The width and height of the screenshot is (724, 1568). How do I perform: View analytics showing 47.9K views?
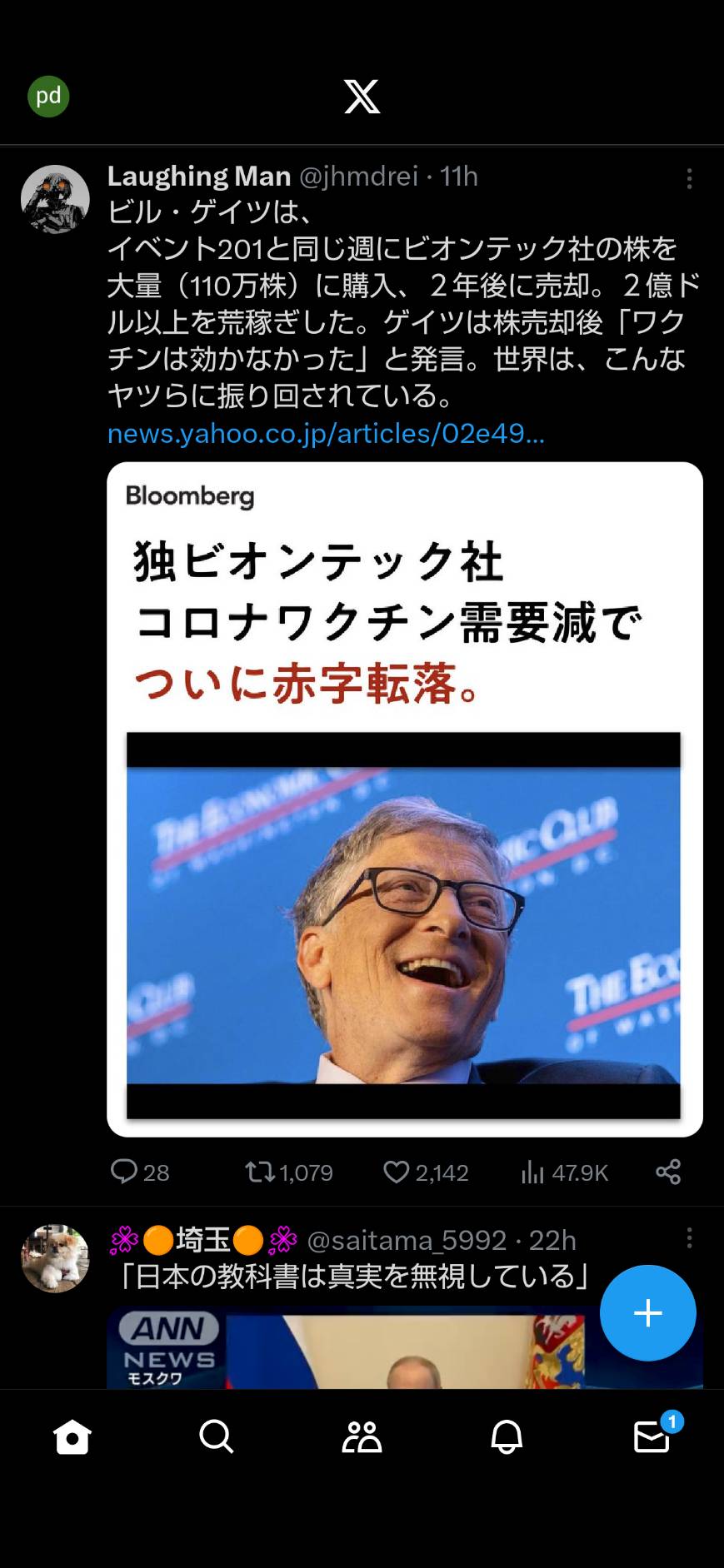[564, 1172]
